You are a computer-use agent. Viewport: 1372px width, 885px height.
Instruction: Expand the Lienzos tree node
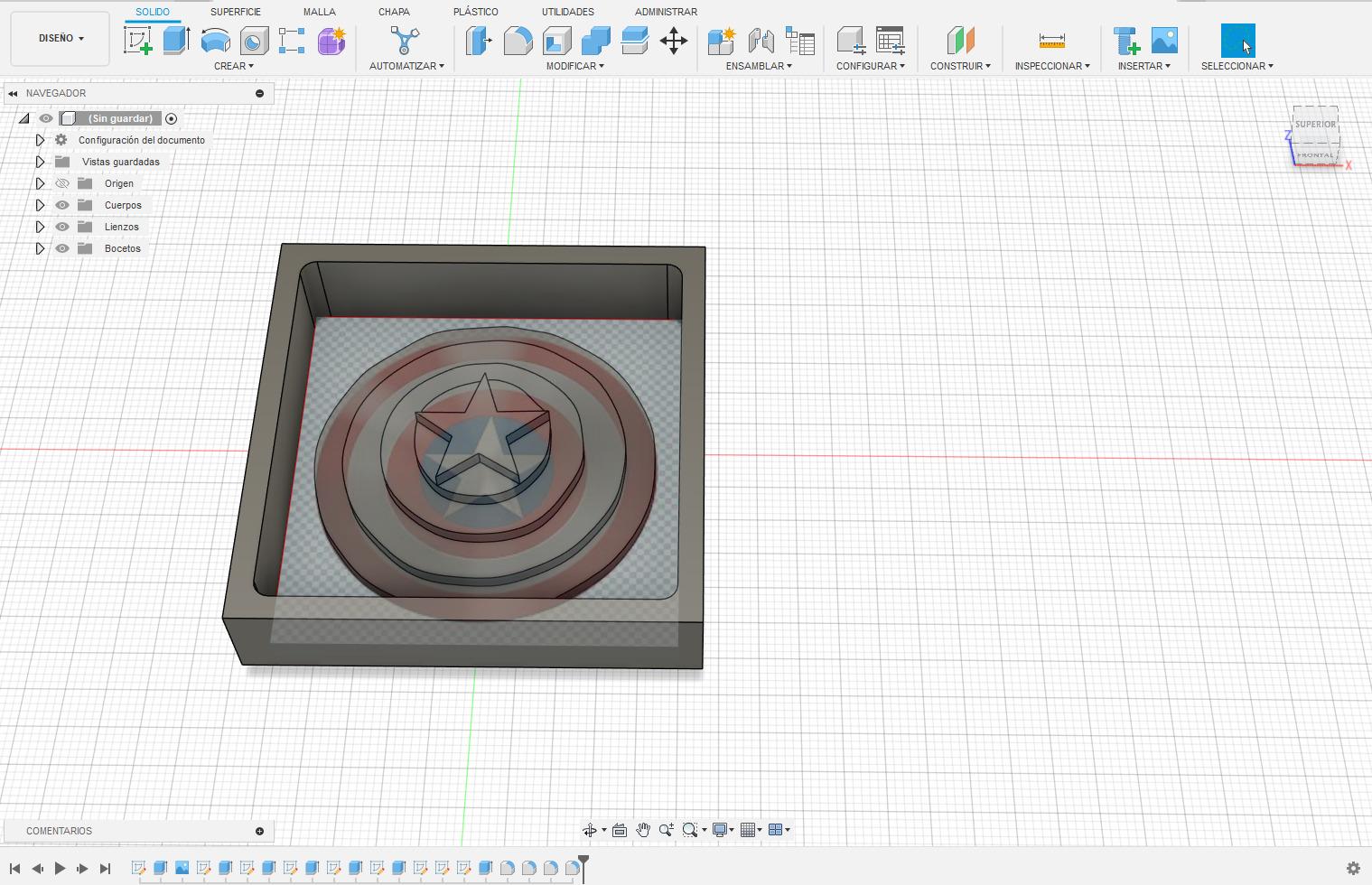[x=40, y=227]
